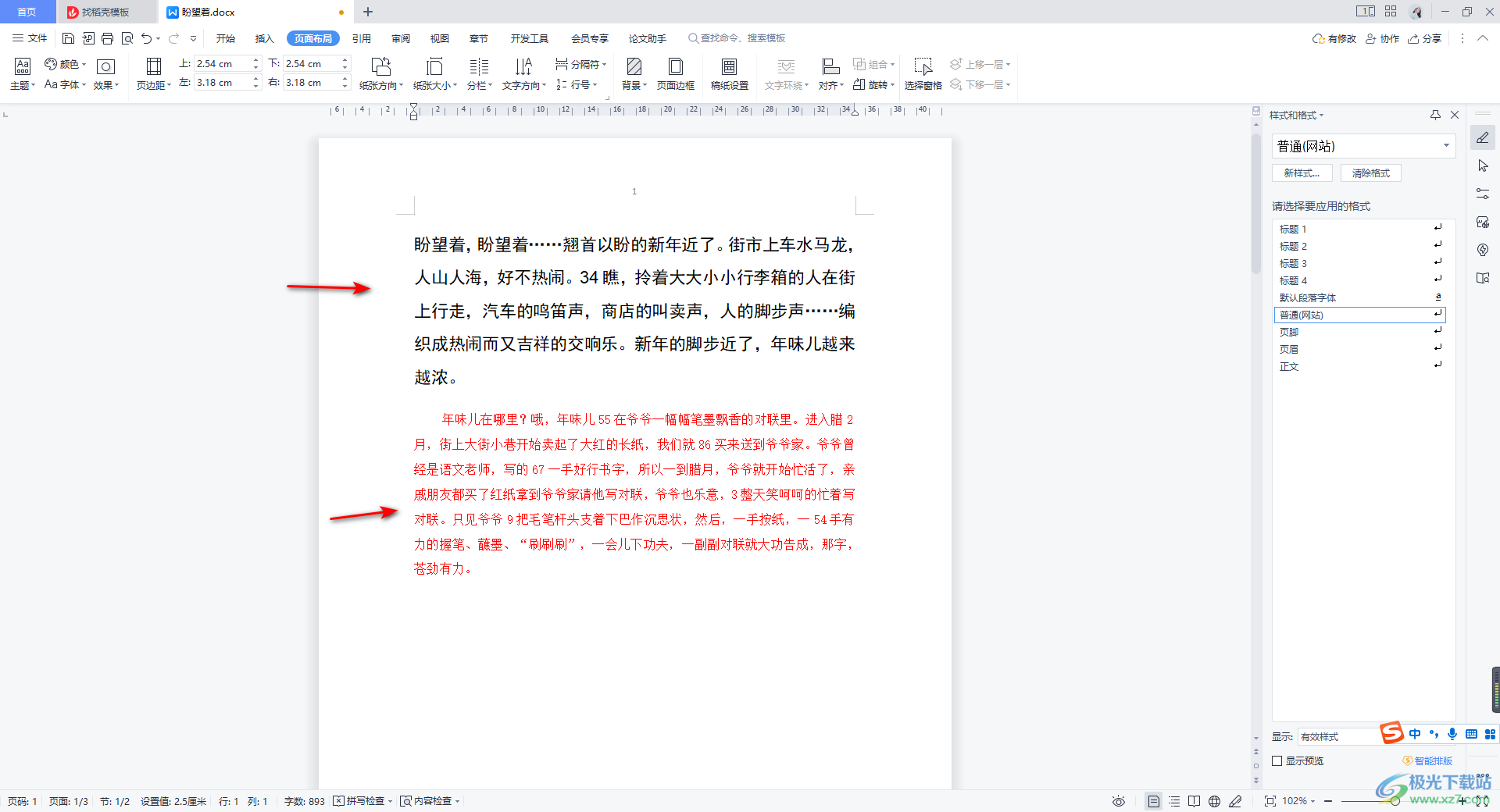Image resolution: width=1500 pixels, height=812 pixels.
Task: Switch to reading view in status bar
Action: pyautogui.click(x=1194, y=801)
